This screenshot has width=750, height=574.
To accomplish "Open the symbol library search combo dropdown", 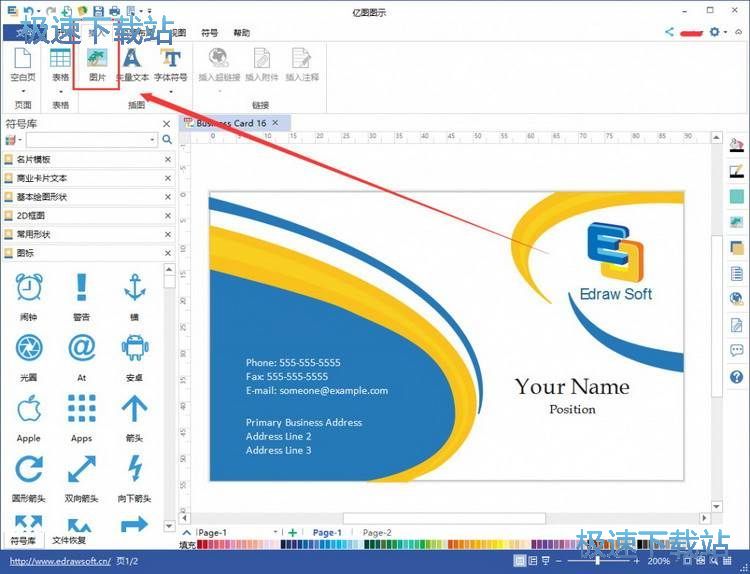I will click(x=152, y=140).
